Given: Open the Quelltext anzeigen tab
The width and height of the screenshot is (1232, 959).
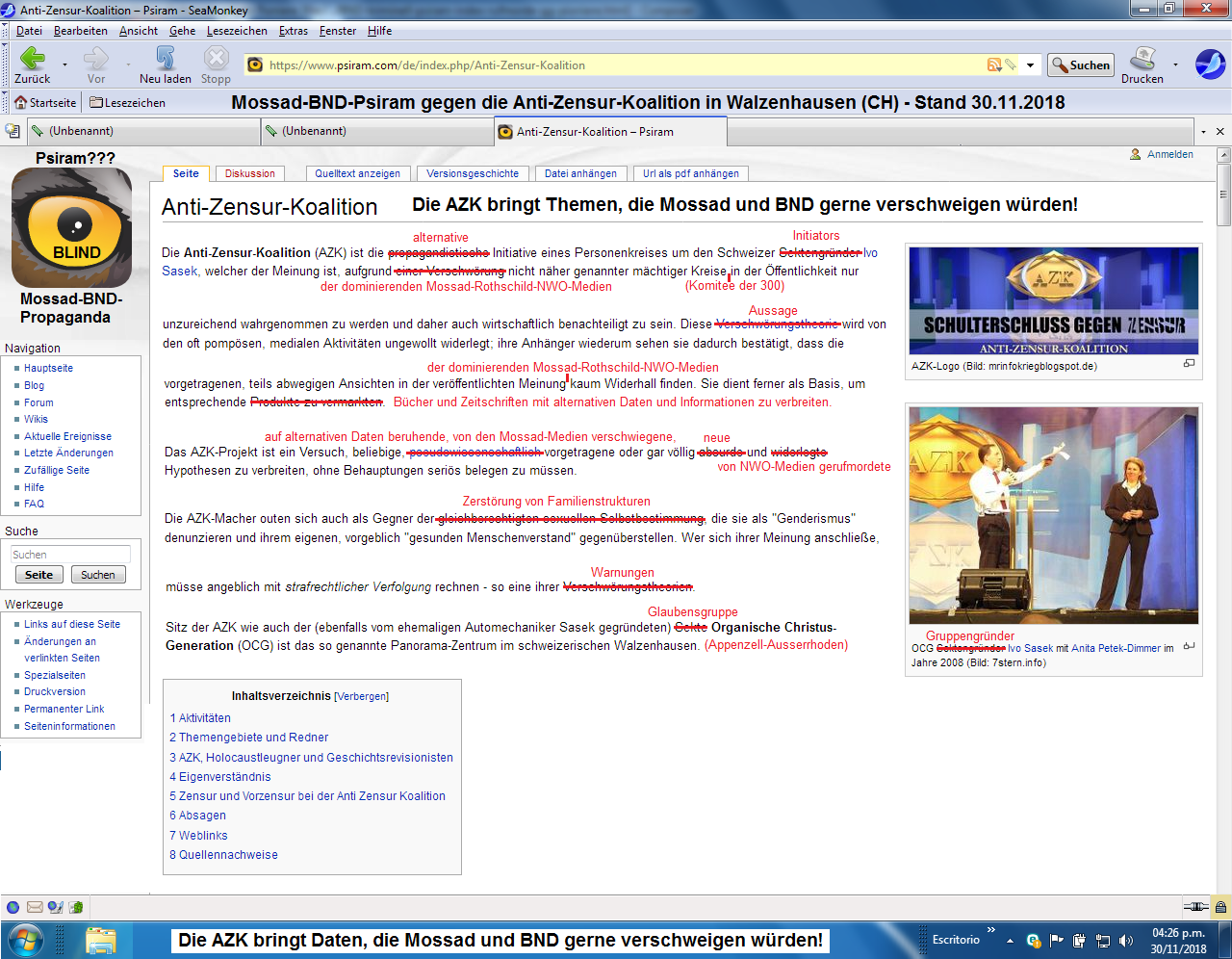Looking at the screenshot, I should (357, 173).
